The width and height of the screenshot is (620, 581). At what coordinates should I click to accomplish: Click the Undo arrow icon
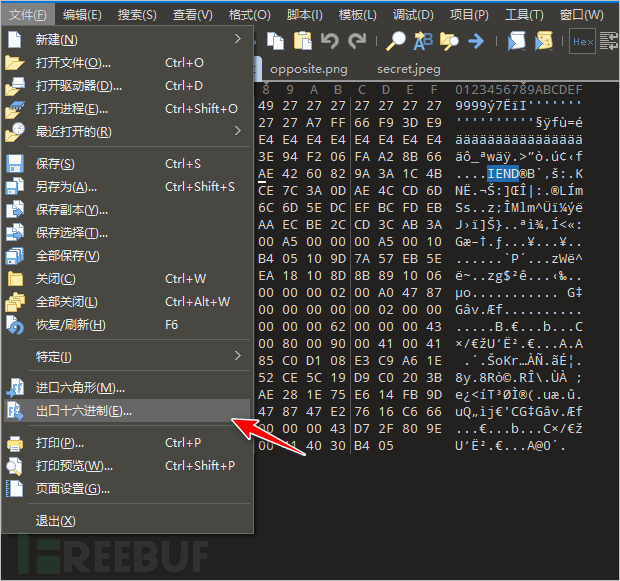(x=330, y=41)
